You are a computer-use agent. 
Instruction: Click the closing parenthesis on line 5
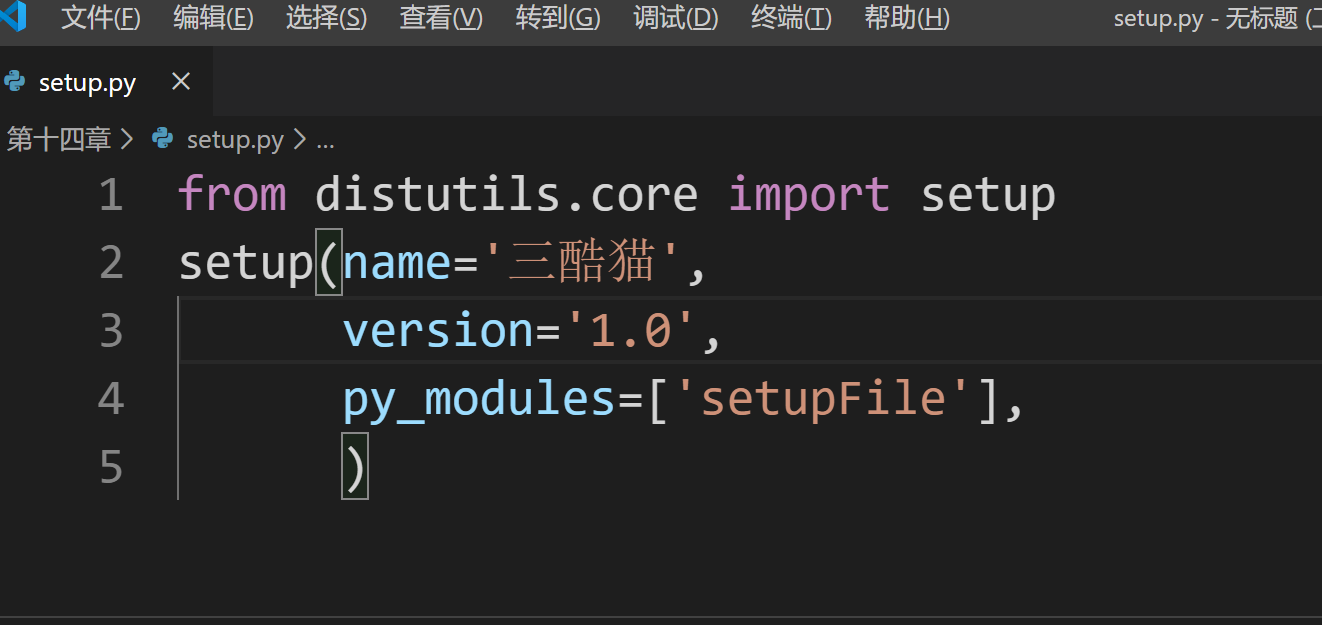(355, 467)
